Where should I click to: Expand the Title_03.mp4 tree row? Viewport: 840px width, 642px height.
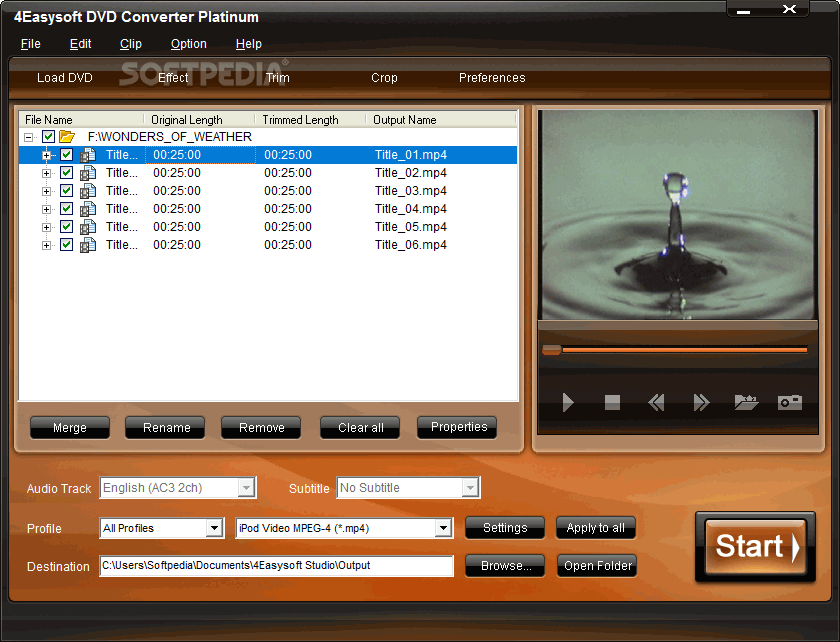click(47, 191)
